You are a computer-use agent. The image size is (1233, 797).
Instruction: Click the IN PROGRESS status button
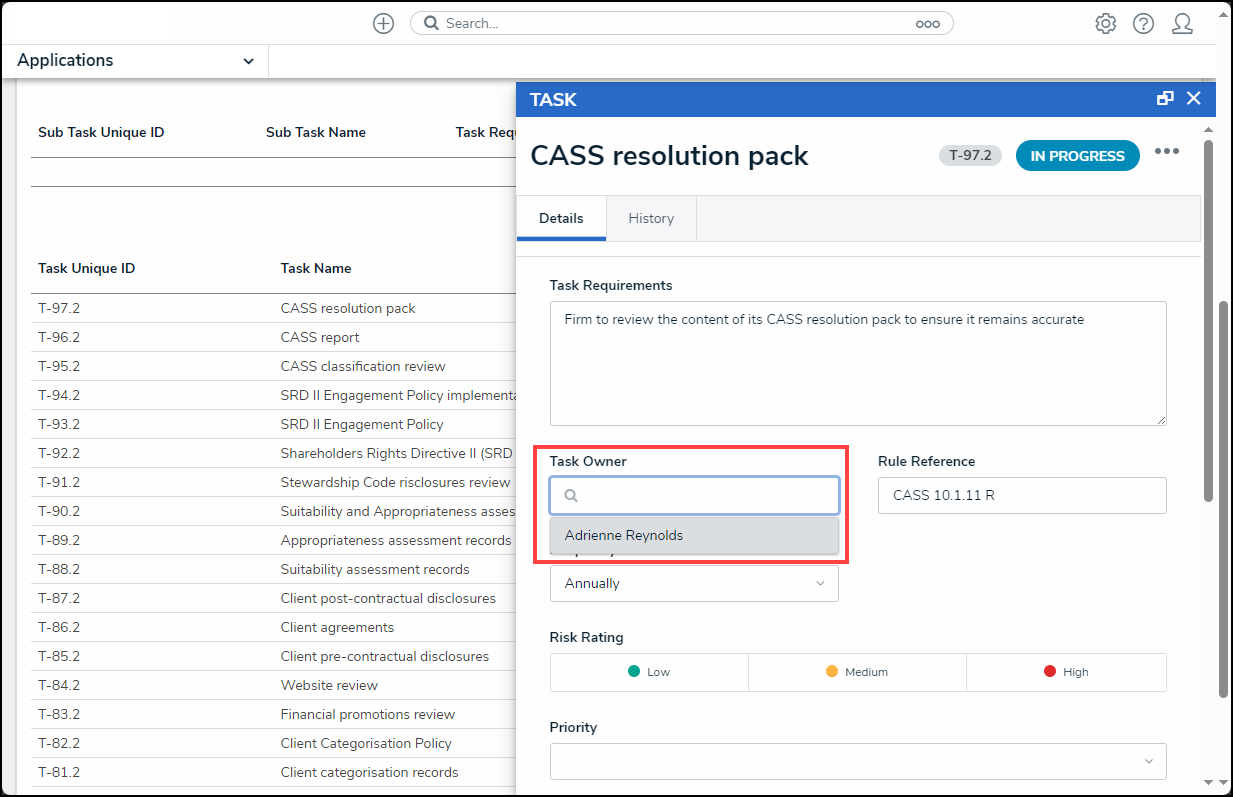(1077, 156)
